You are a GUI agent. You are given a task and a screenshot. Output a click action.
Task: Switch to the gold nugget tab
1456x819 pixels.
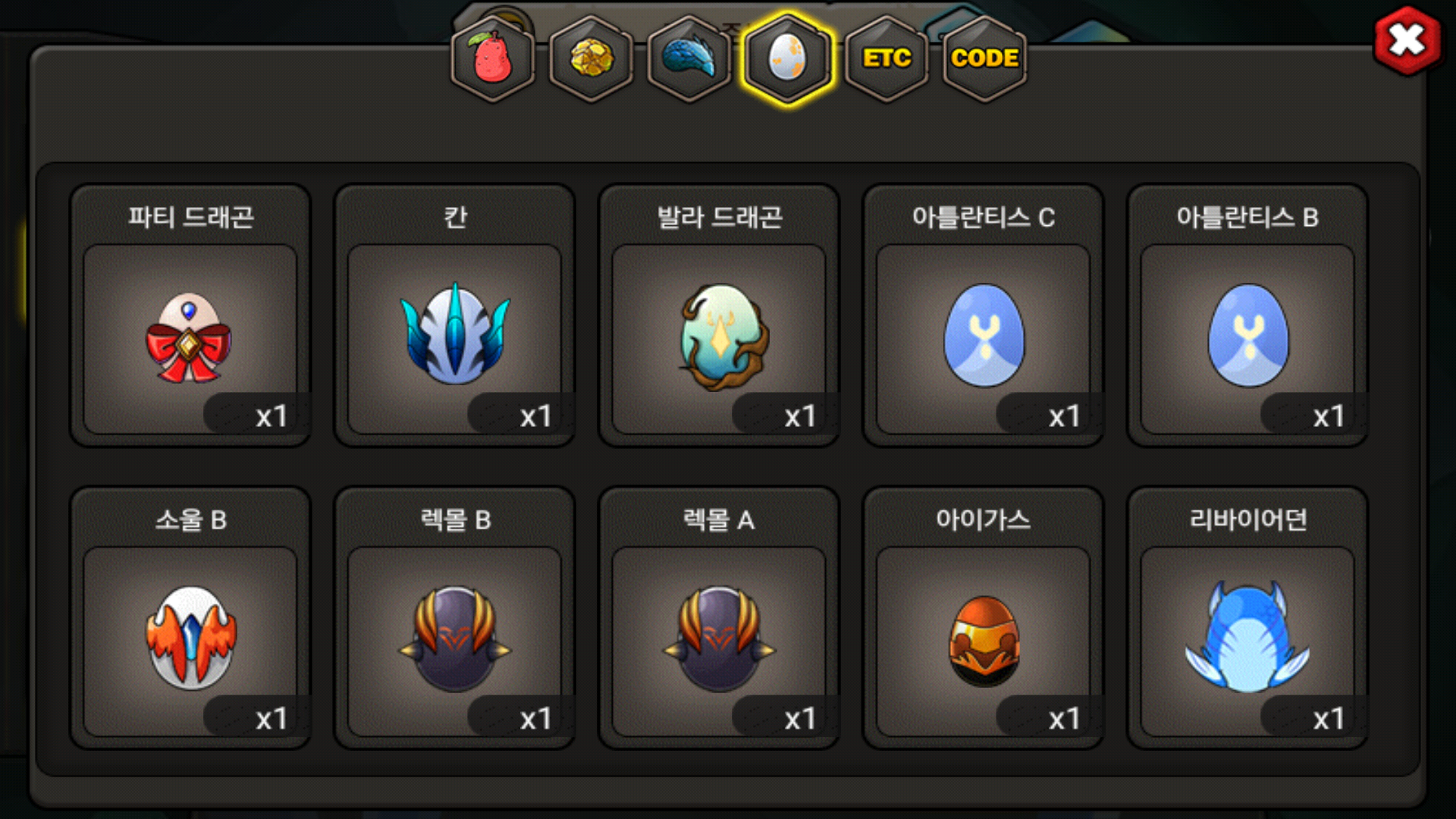pyautogui.click(x=591, y=58)
